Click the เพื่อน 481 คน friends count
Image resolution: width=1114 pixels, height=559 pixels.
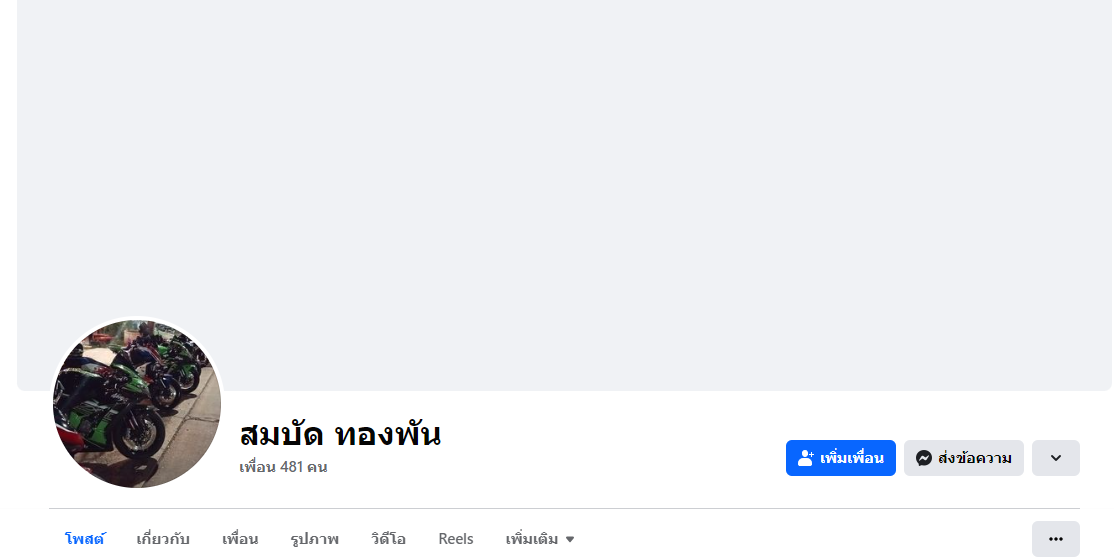click(x=283, y=467)
